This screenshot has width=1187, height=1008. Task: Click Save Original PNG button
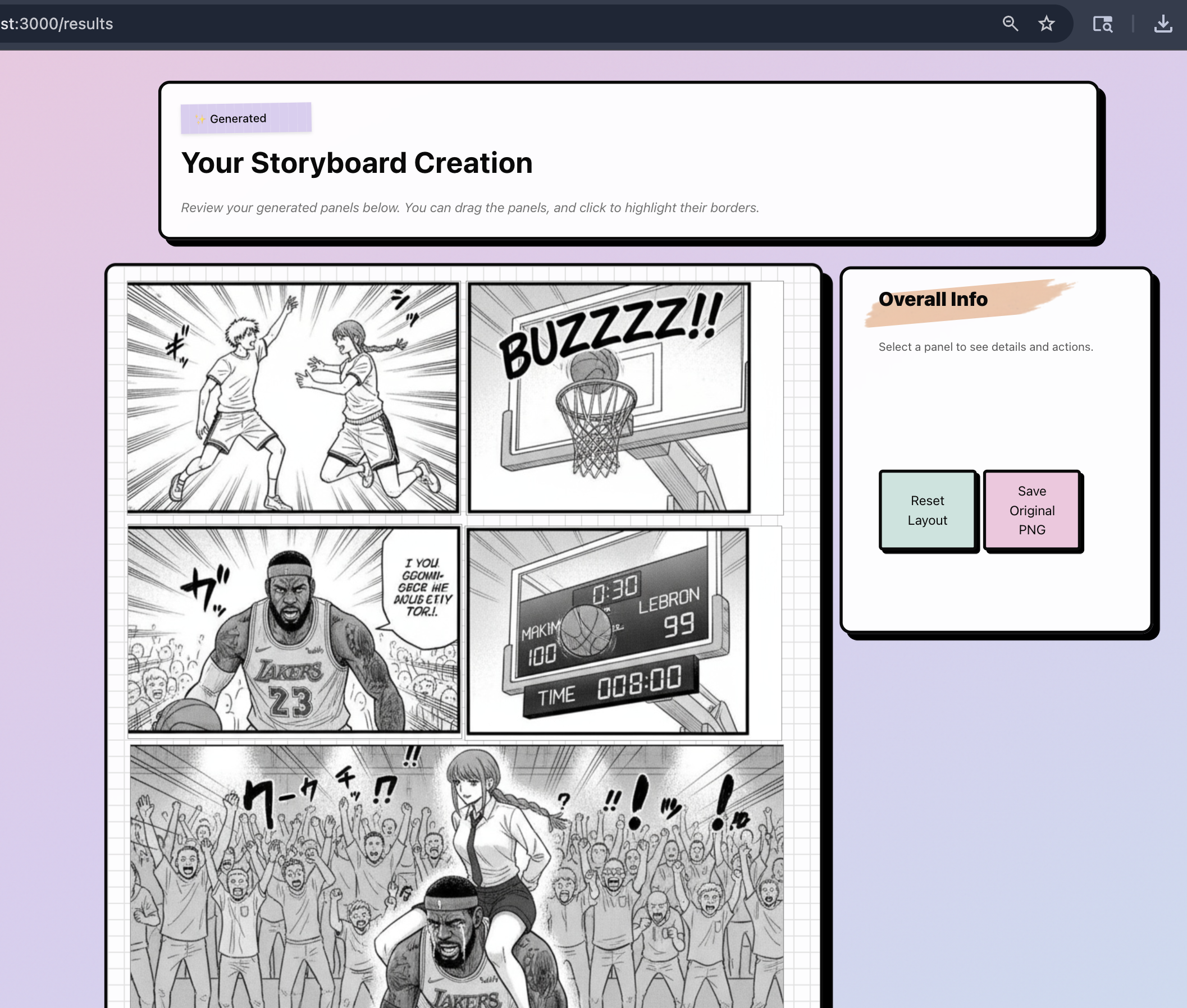pos(1031,510)
